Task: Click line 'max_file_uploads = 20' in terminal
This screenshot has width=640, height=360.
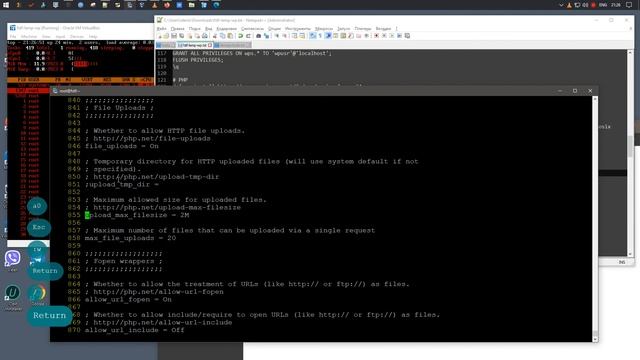Action: click(x=130, y=238)
